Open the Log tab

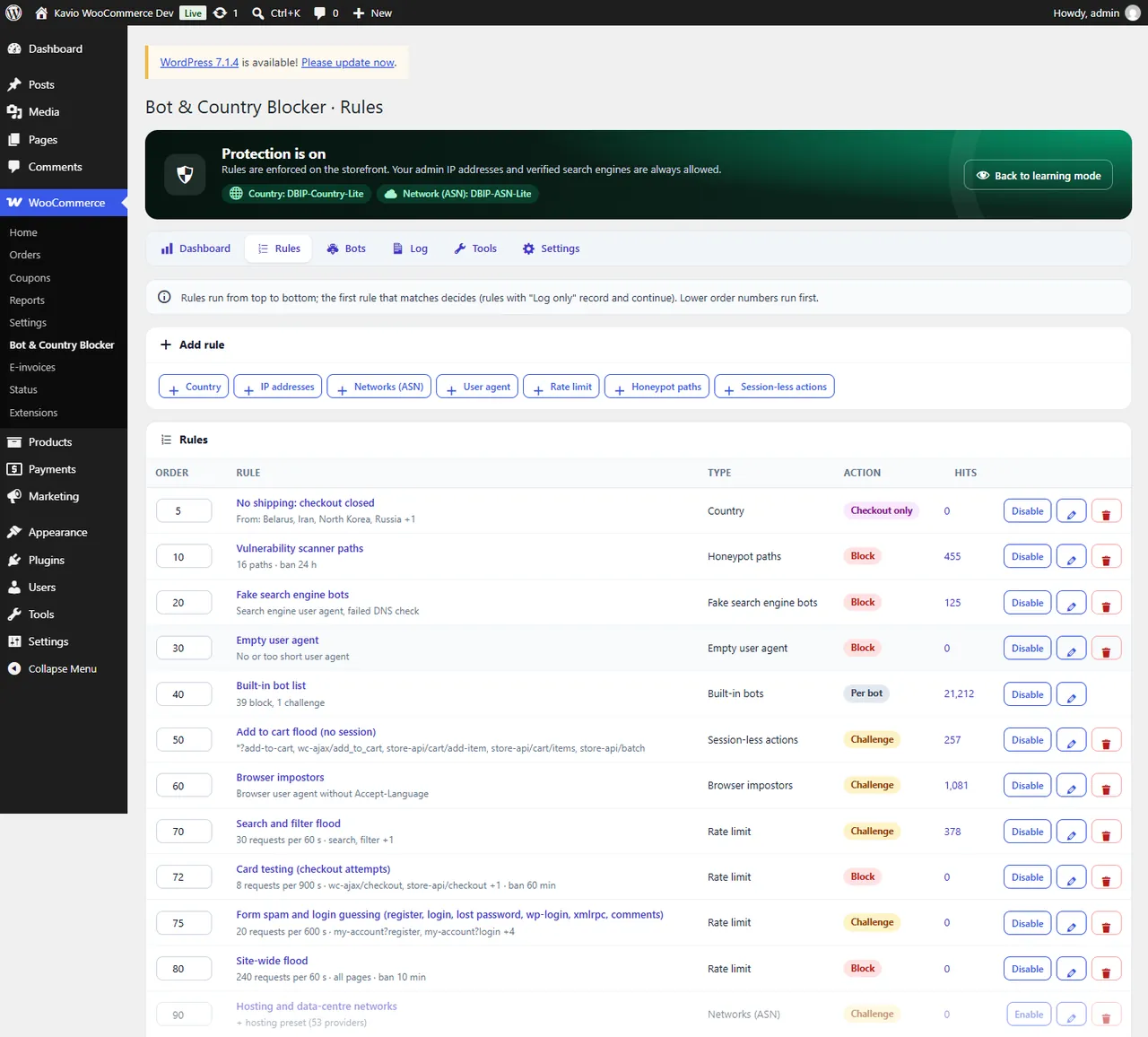(x=410, y=248)
